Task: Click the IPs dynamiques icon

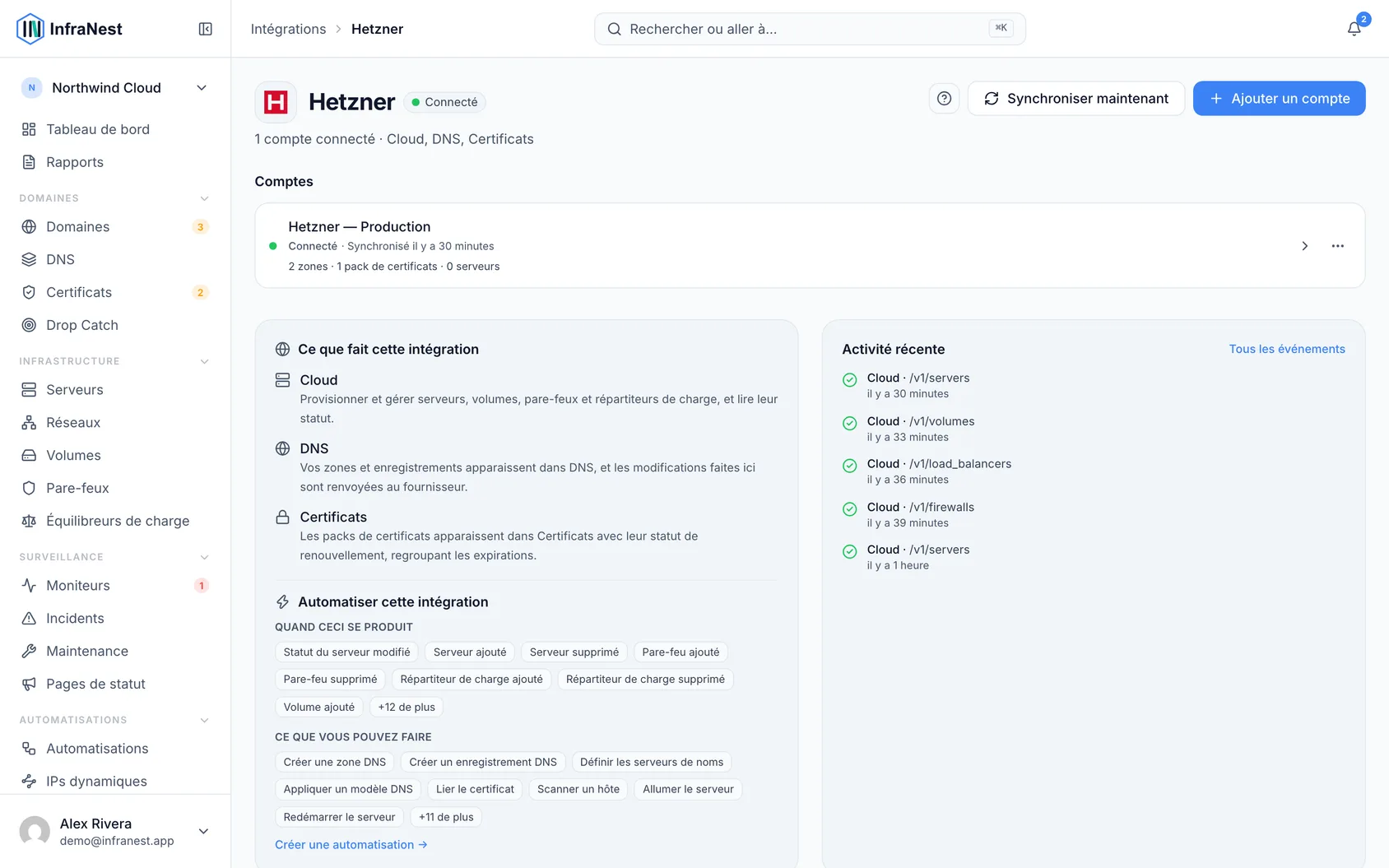Action: (x=29, y=781)
